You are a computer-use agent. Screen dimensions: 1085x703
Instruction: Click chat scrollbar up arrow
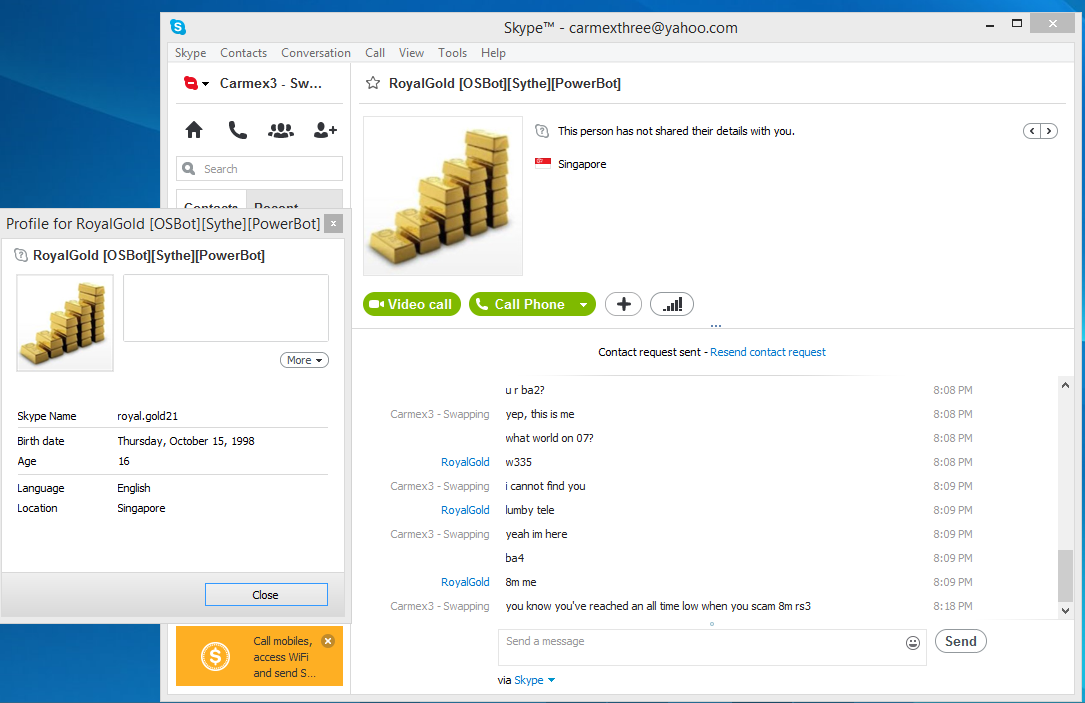[x=1066, y=385]
